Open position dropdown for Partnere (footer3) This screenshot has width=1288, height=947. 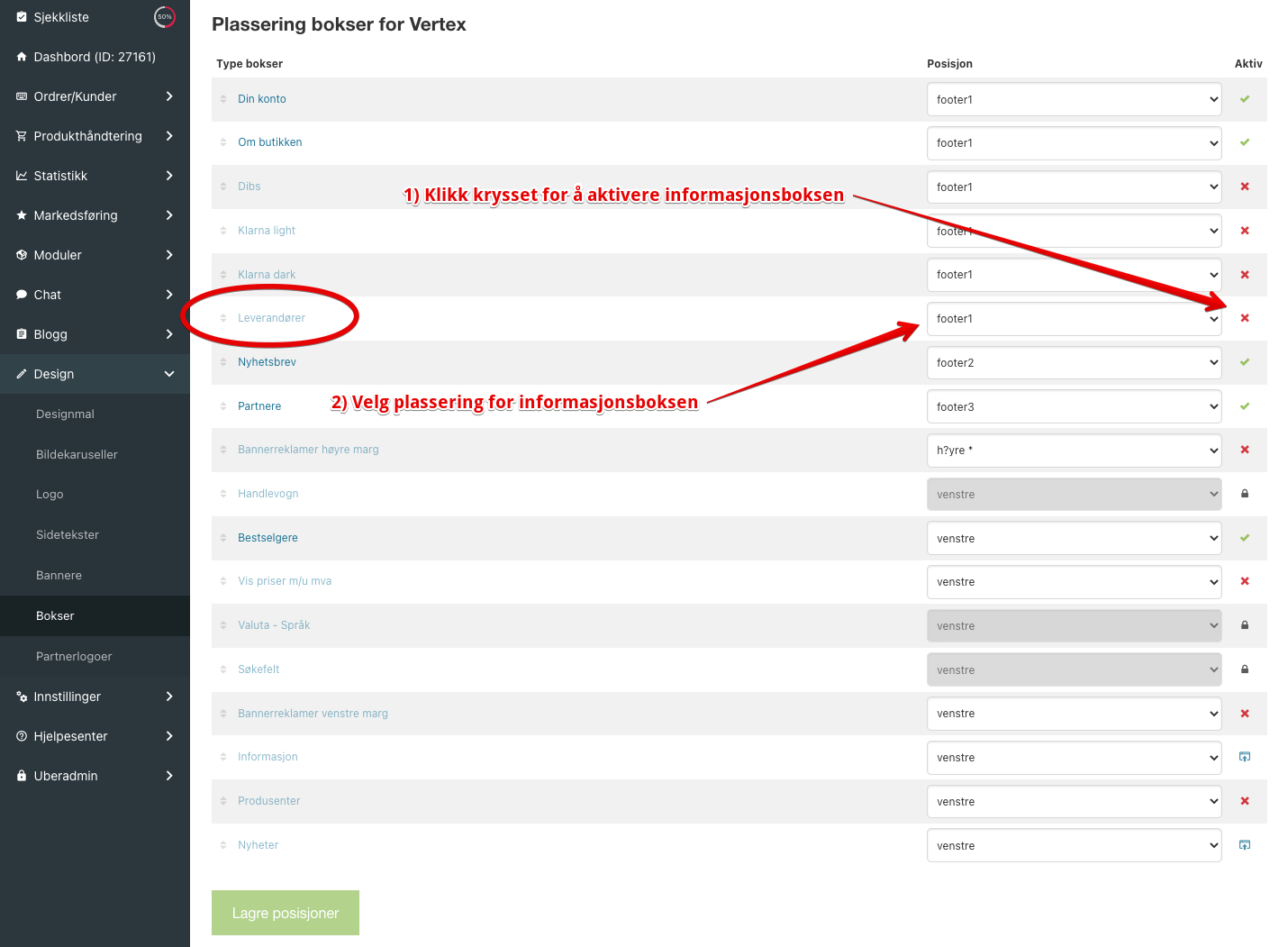[x=1074, y=407]
